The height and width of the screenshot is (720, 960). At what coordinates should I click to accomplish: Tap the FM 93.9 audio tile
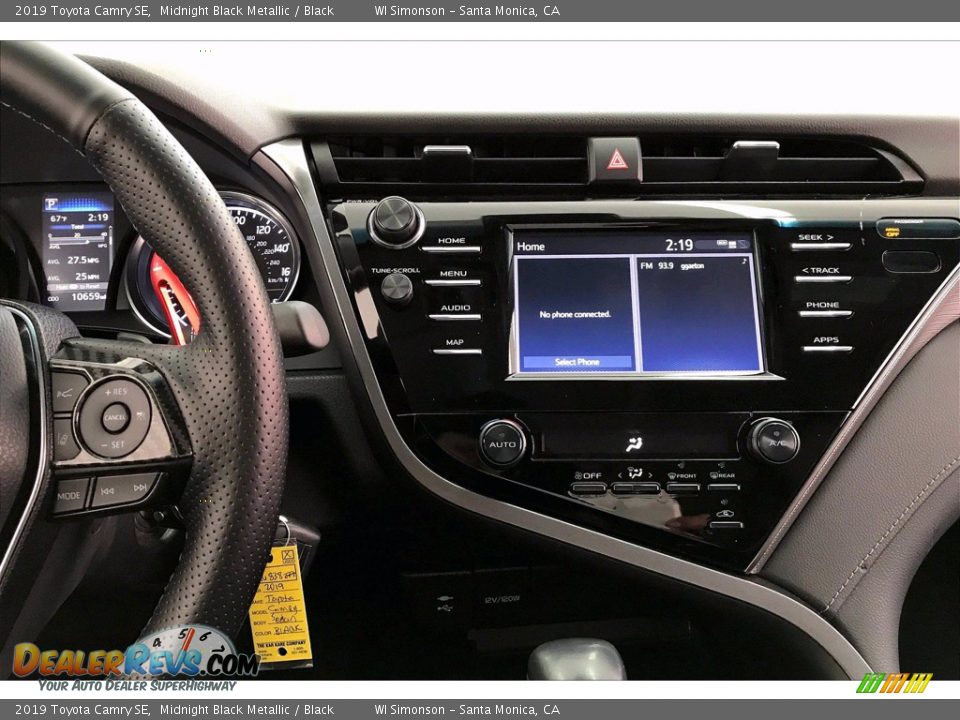pyautogui.click(x=699, y=313)
